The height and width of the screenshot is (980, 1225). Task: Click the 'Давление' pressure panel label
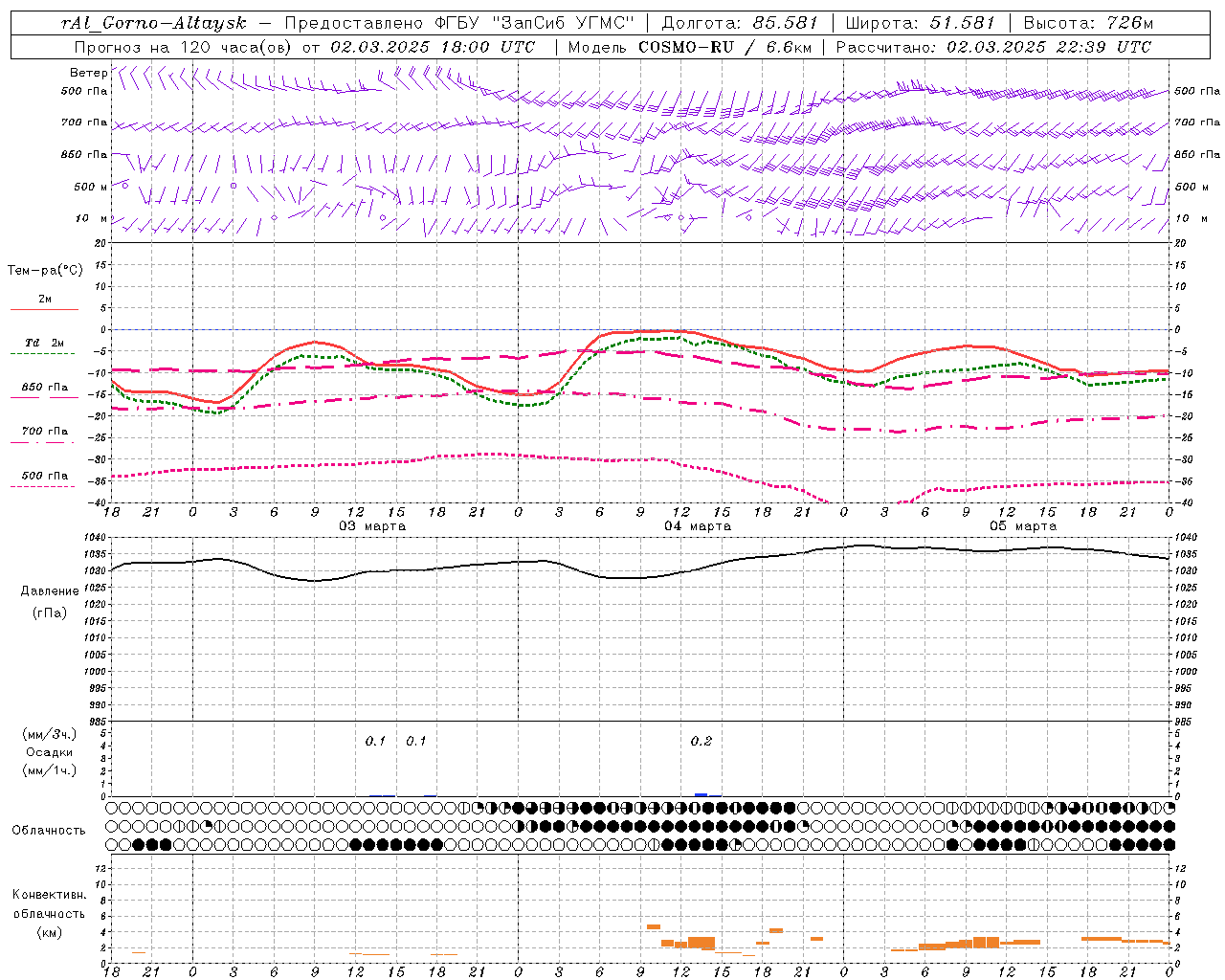pos(50,591)
